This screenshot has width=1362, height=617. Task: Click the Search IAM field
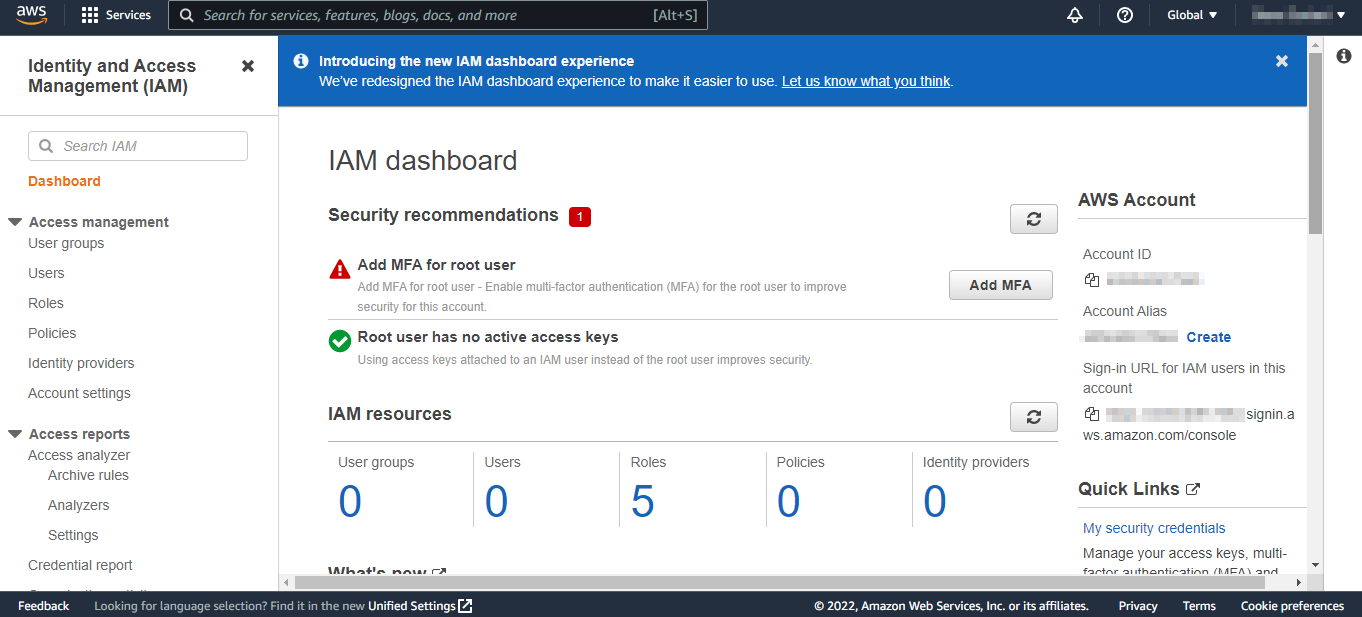tap(138, 146)
